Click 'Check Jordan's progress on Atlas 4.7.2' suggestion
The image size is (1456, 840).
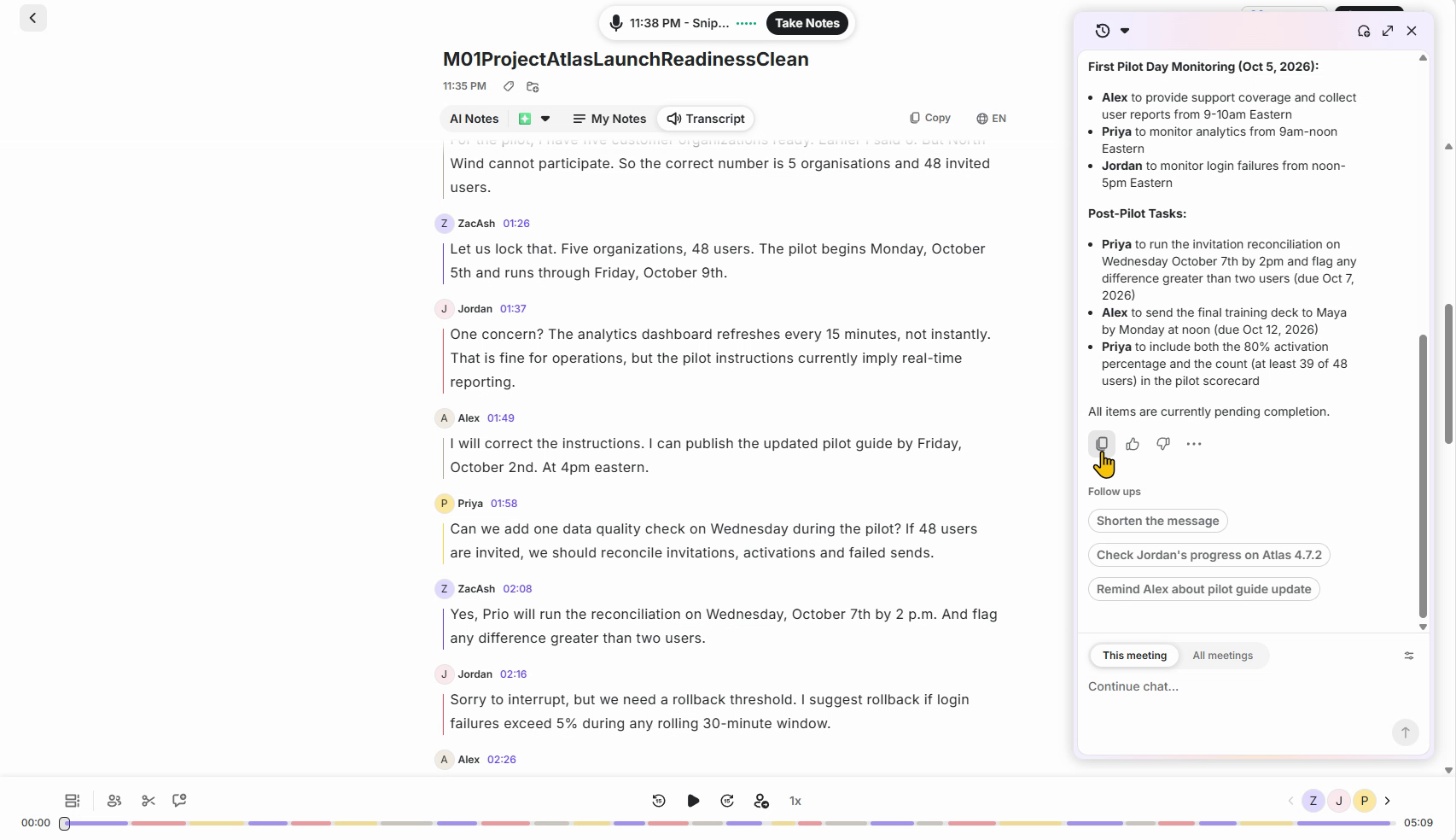pyautogui.click(x=1208, y=555)
